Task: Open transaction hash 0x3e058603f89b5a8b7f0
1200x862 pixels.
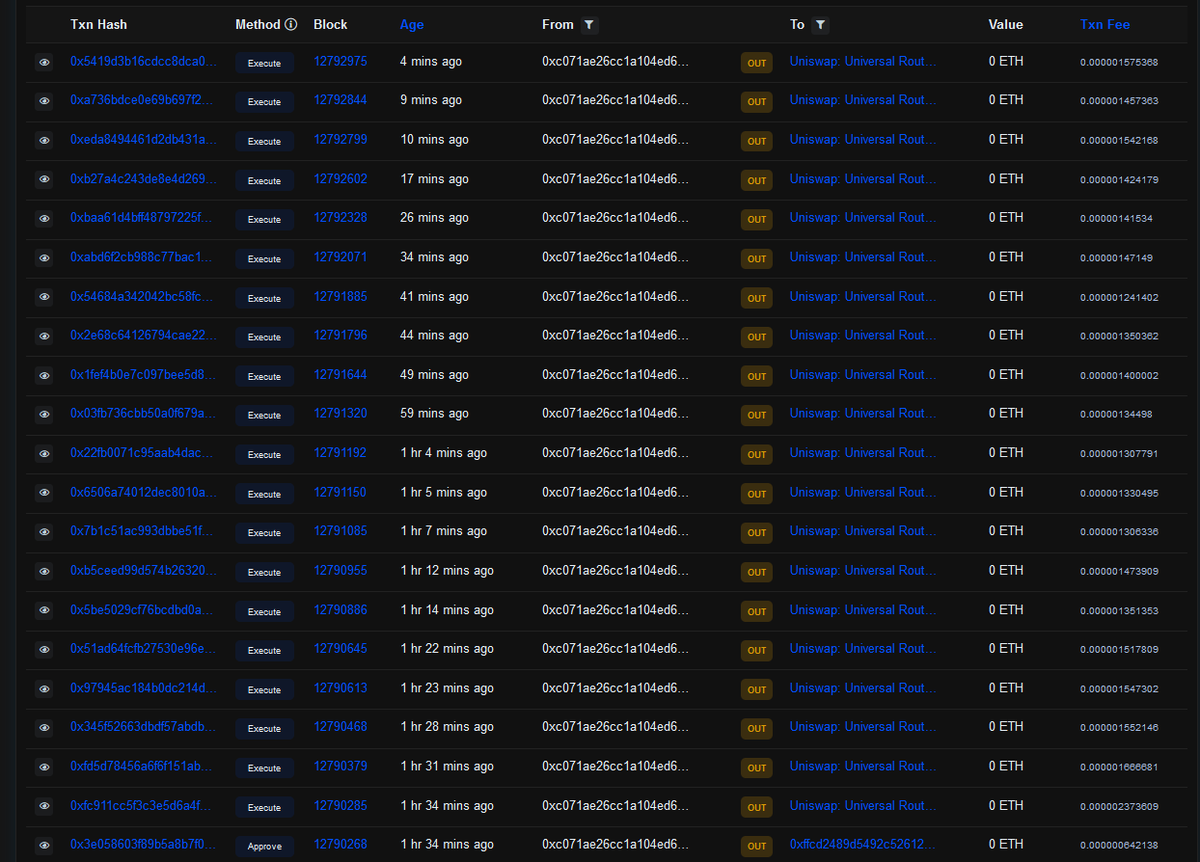Action: 142,844
